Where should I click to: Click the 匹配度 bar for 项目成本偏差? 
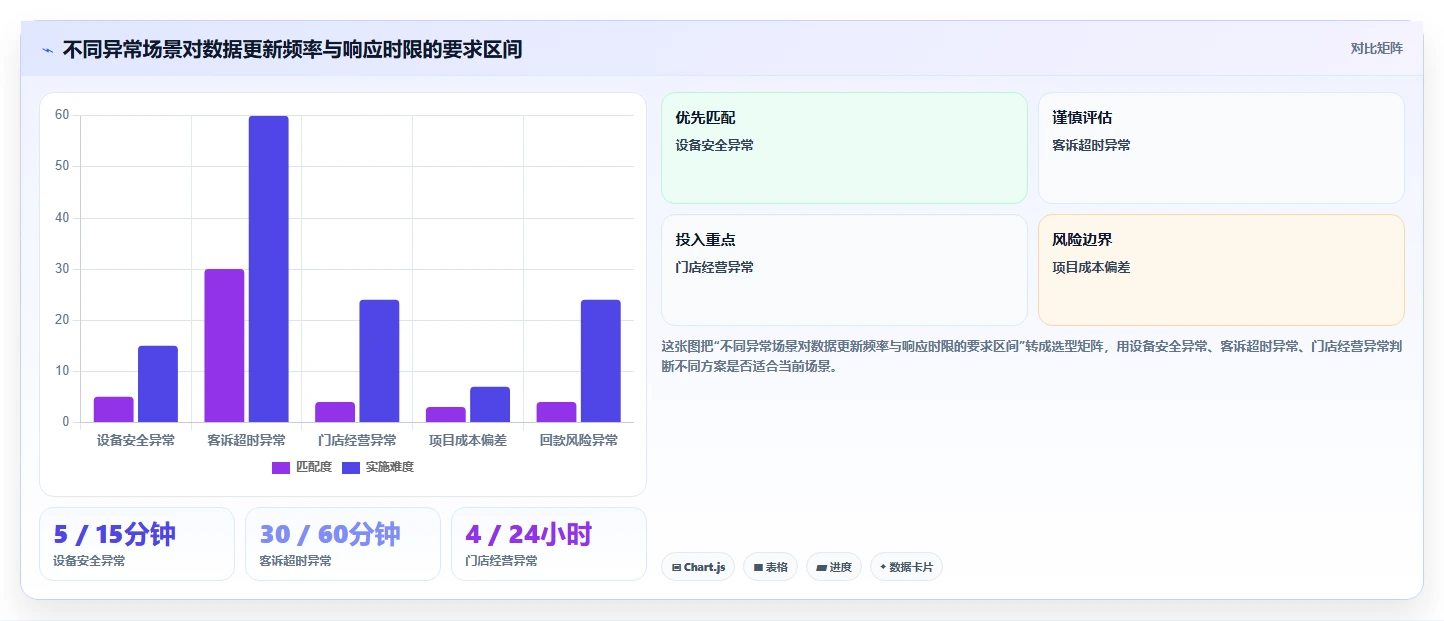pyautogui.click(x=446, y=415)
